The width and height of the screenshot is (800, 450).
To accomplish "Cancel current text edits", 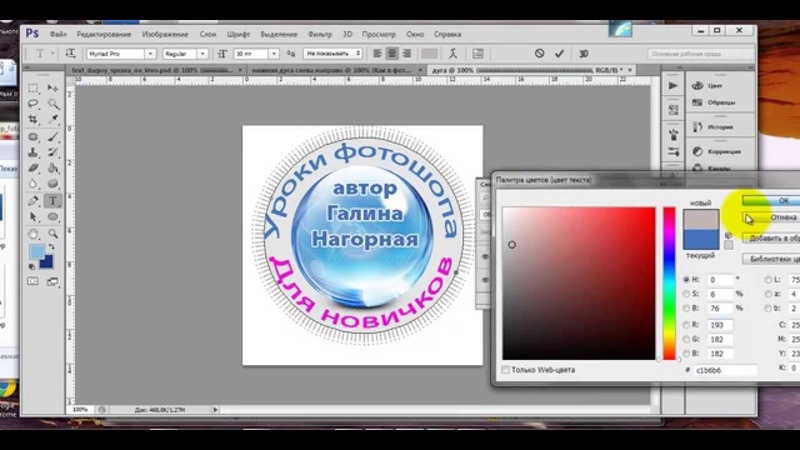I will click(539, 54).
